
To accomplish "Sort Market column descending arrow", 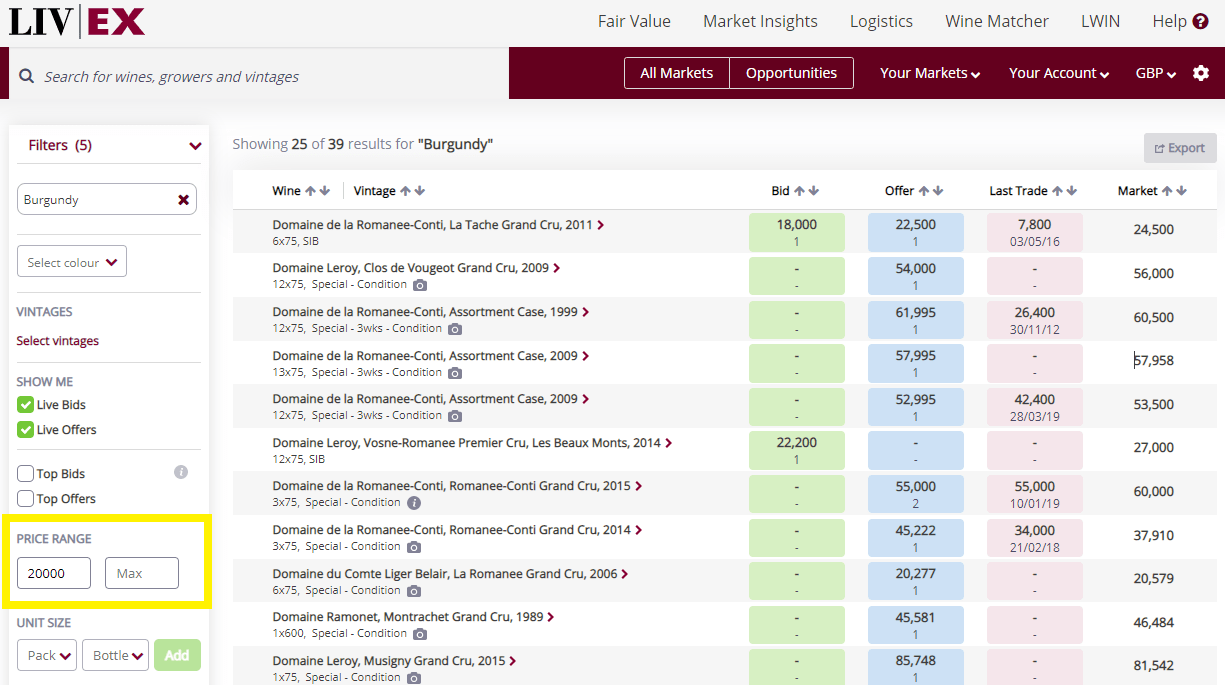I will tap(1182, 191).
